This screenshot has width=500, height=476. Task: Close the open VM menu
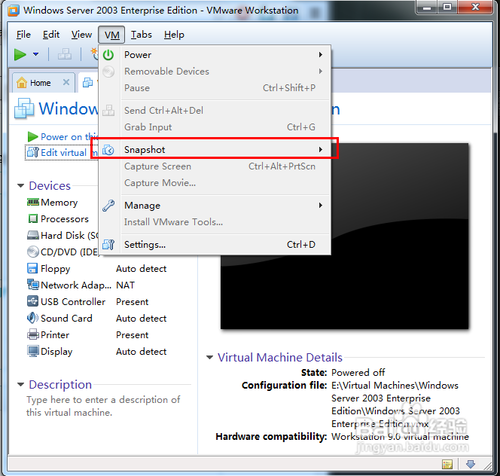112,35
